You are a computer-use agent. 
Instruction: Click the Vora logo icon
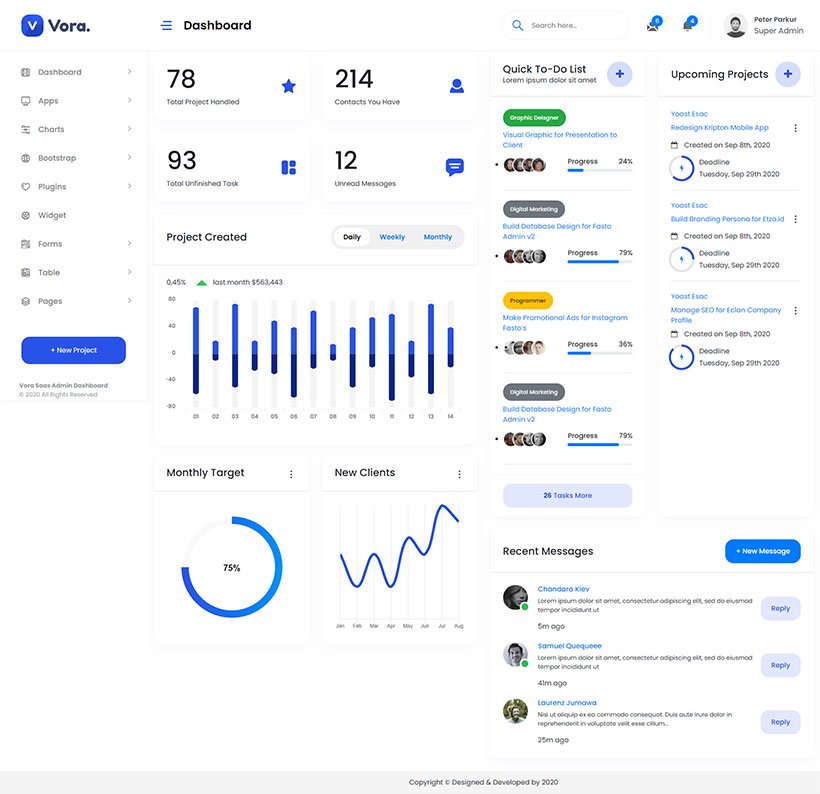click(32, 26)
